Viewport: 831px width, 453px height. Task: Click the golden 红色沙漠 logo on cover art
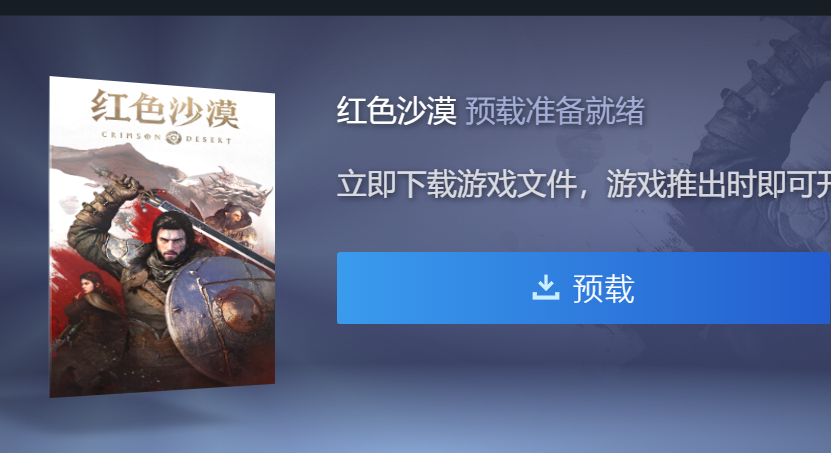(x=165, y=109)
